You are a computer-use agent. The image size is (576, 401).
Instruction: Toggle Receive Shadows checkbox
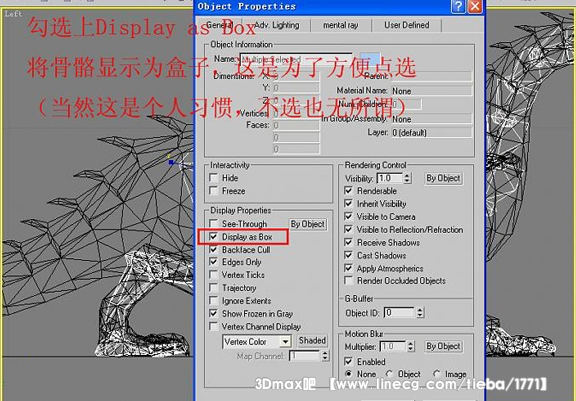[349, 242]
